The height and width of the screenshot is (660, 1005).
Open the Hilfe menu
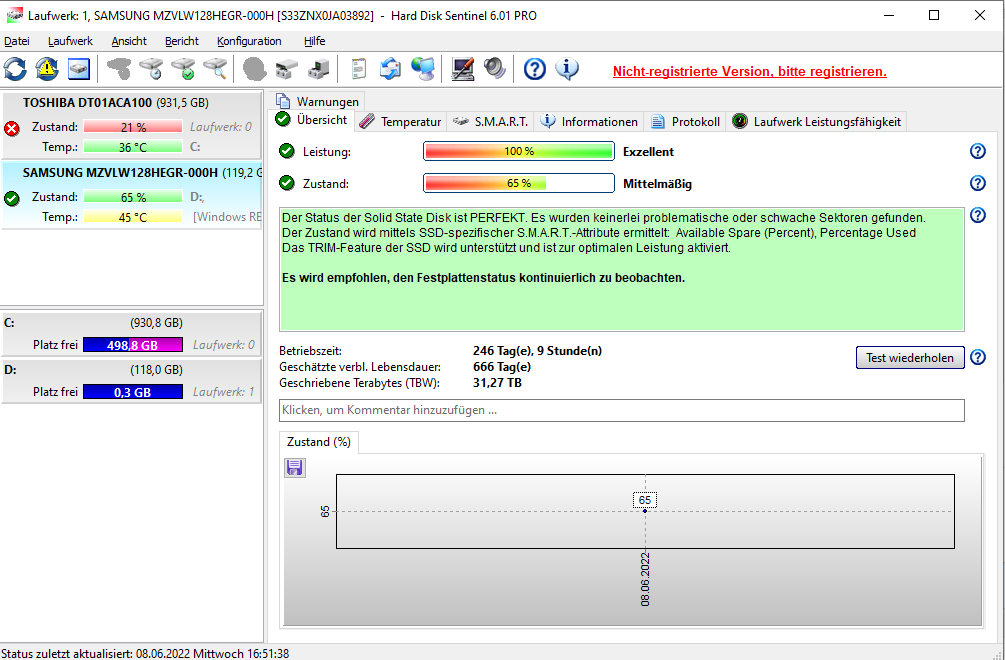pos(315,41)
